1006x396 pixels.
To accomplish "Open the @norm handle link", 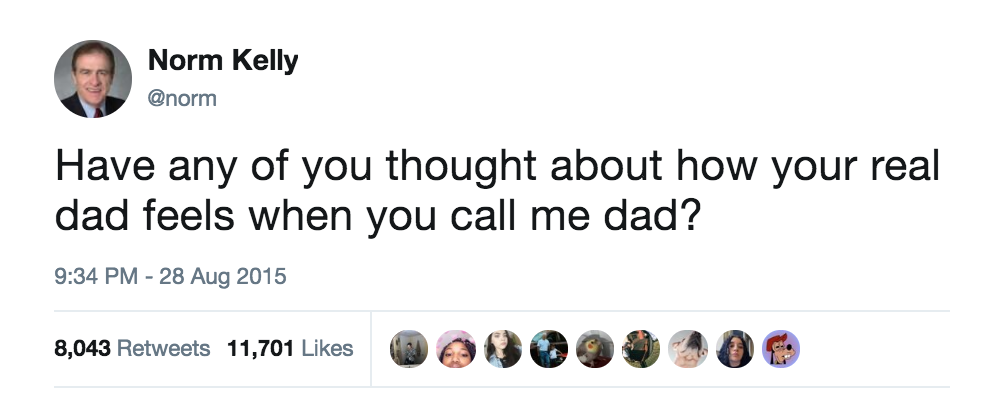I will tap(182, 99).
